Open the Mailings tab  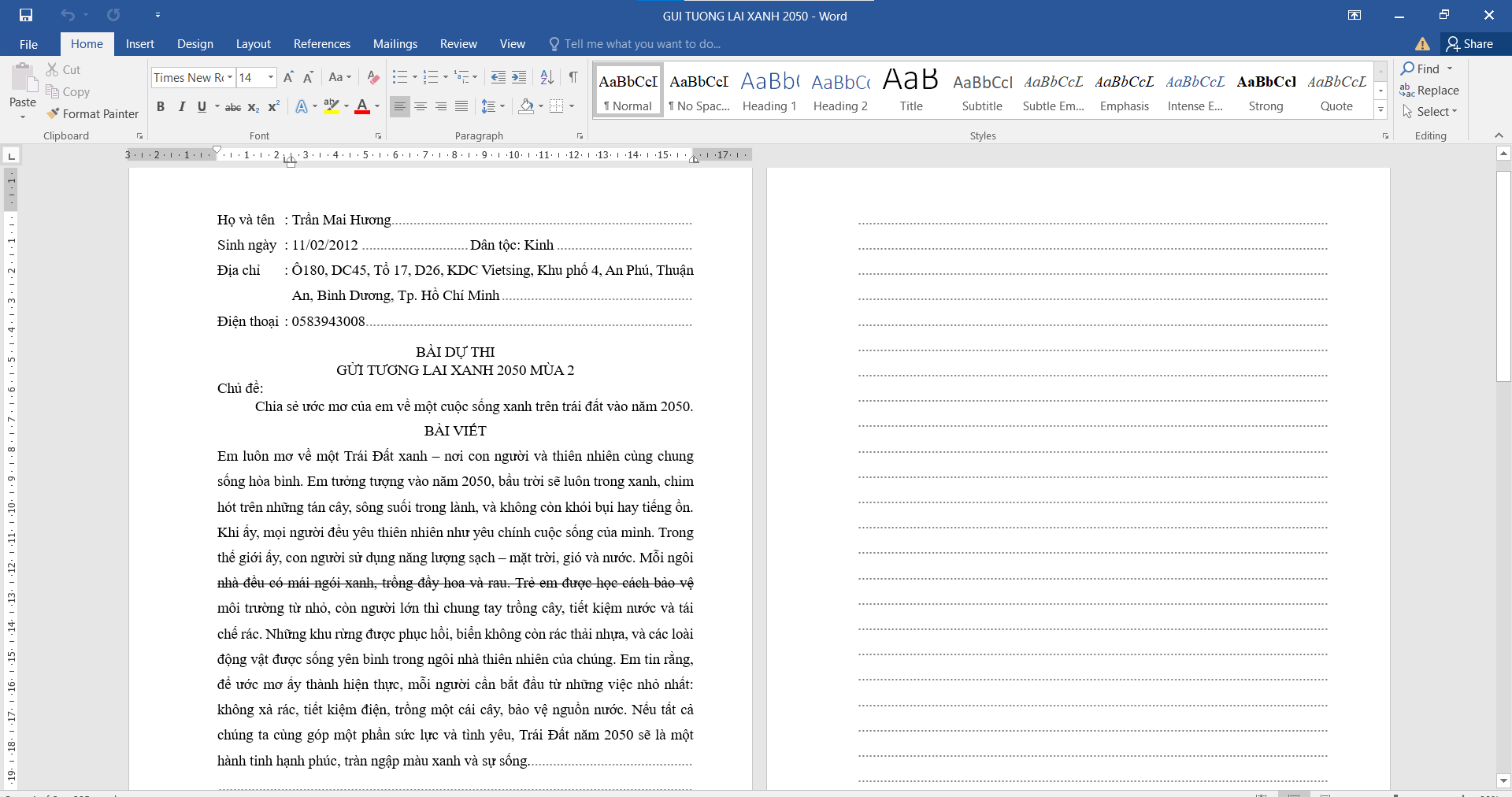click(x=395, y=44)
